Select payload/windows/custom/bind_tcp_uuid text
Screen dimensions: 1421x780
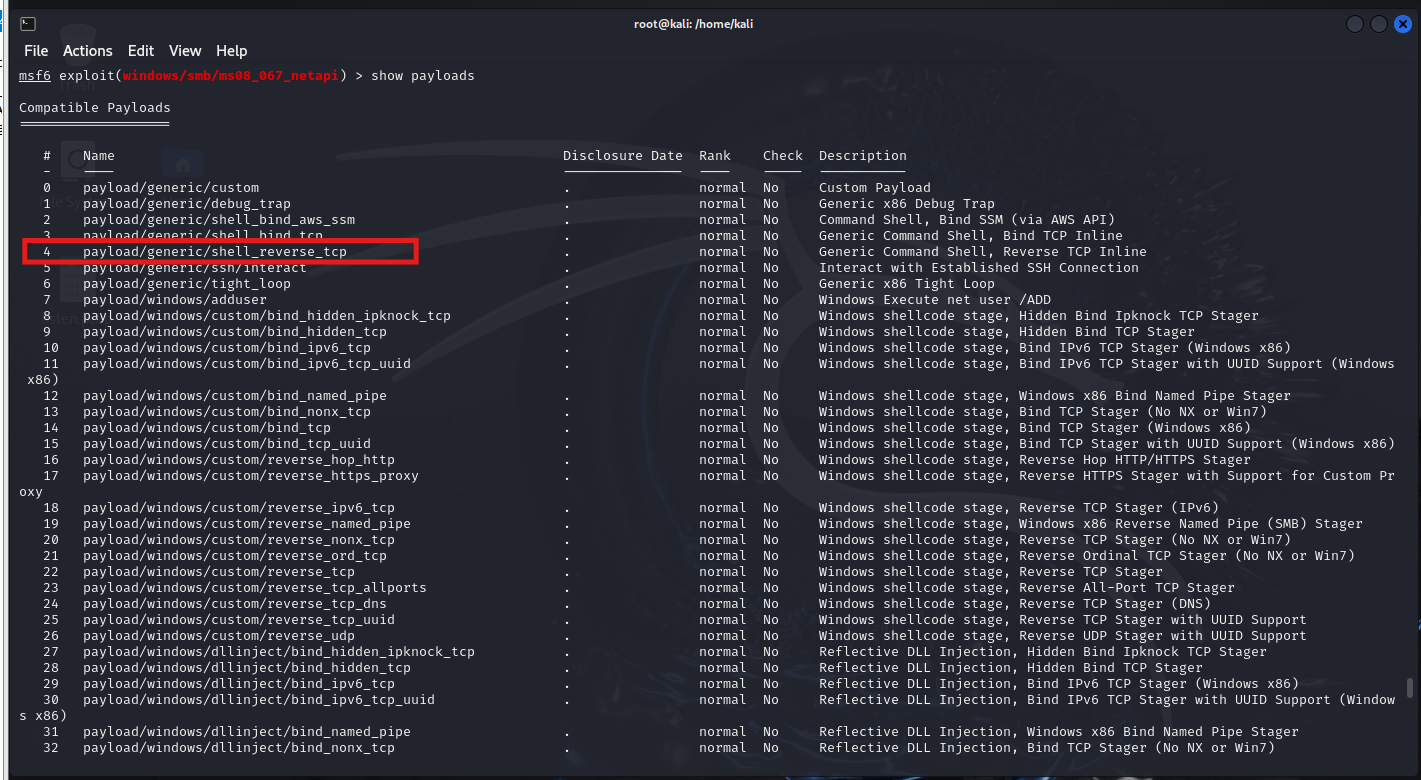pyautogui.click(x=227, y=444)
